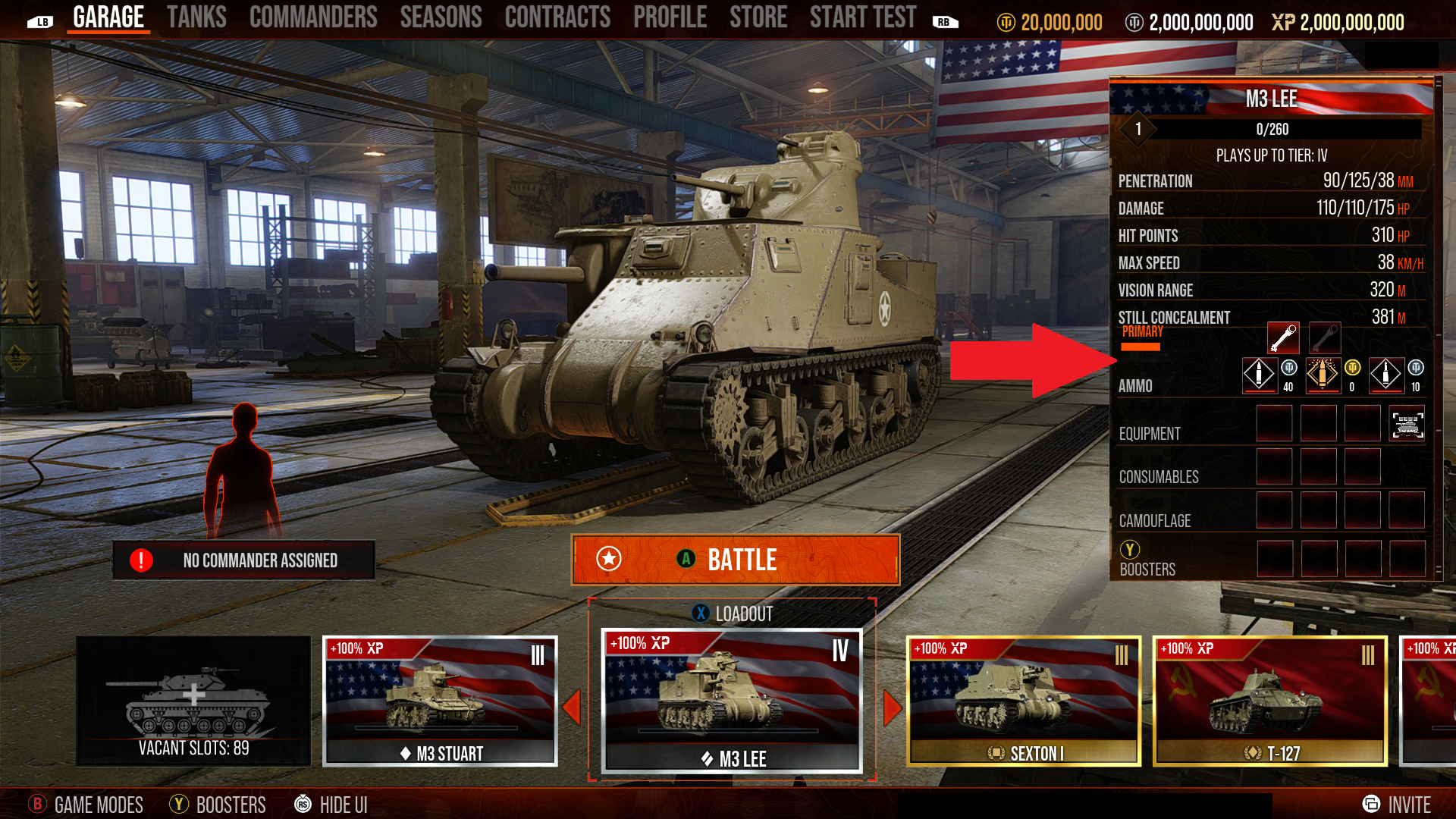Show next tank with right arrow

coord(893,708)
